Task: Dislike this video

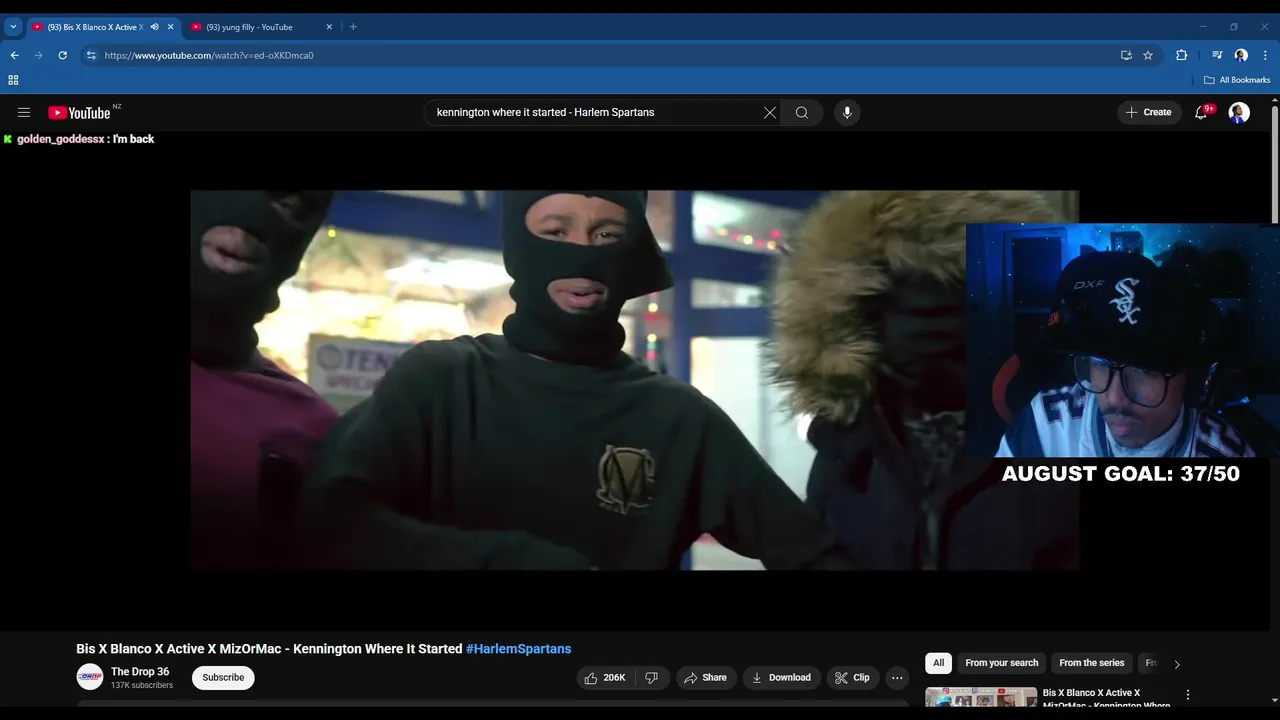Action: 652,678
